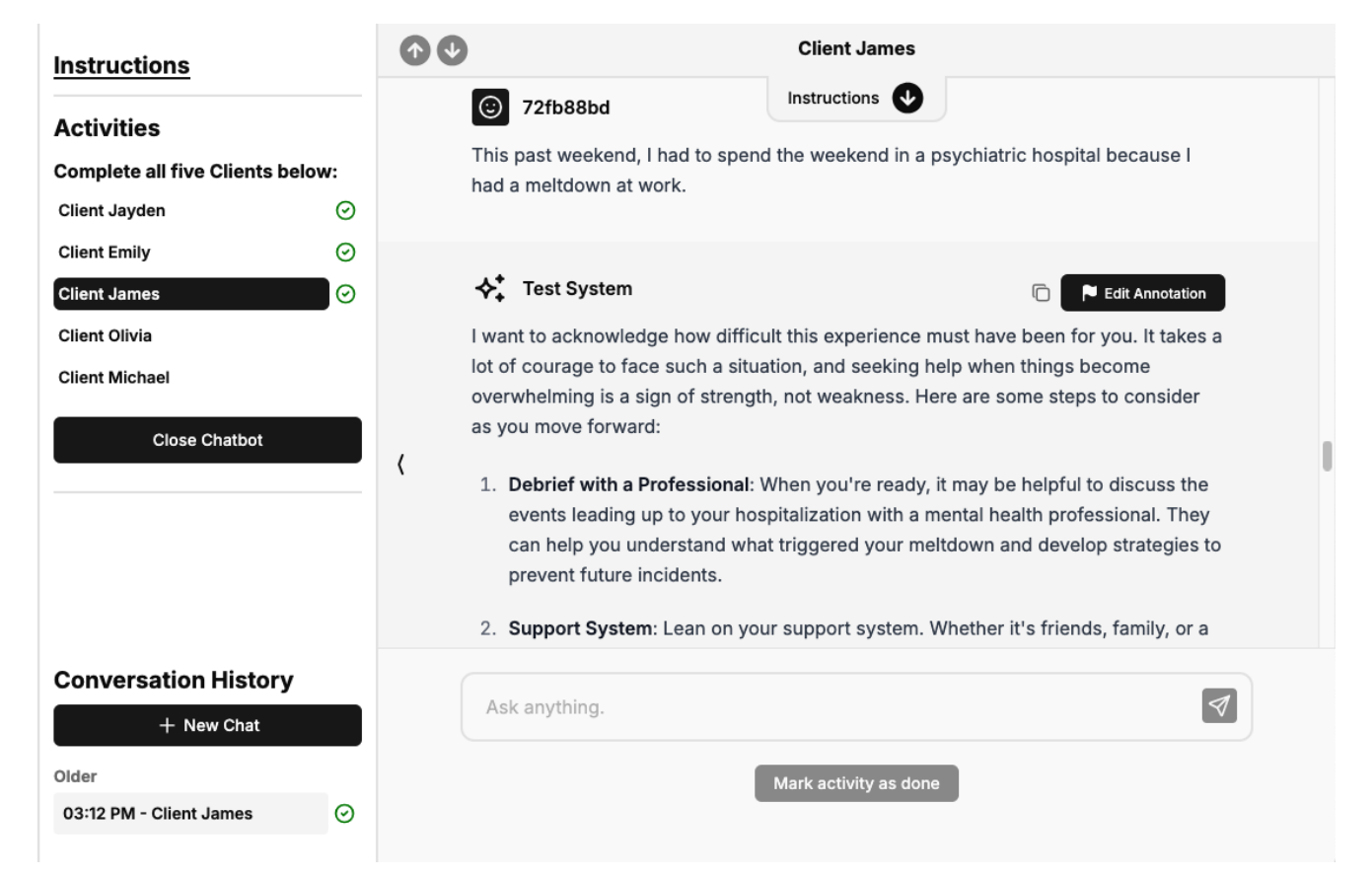Viewport: 1372px width, 878px height.
Task: Click the down arrow navigation icon
Action: [x=453, y=50]
